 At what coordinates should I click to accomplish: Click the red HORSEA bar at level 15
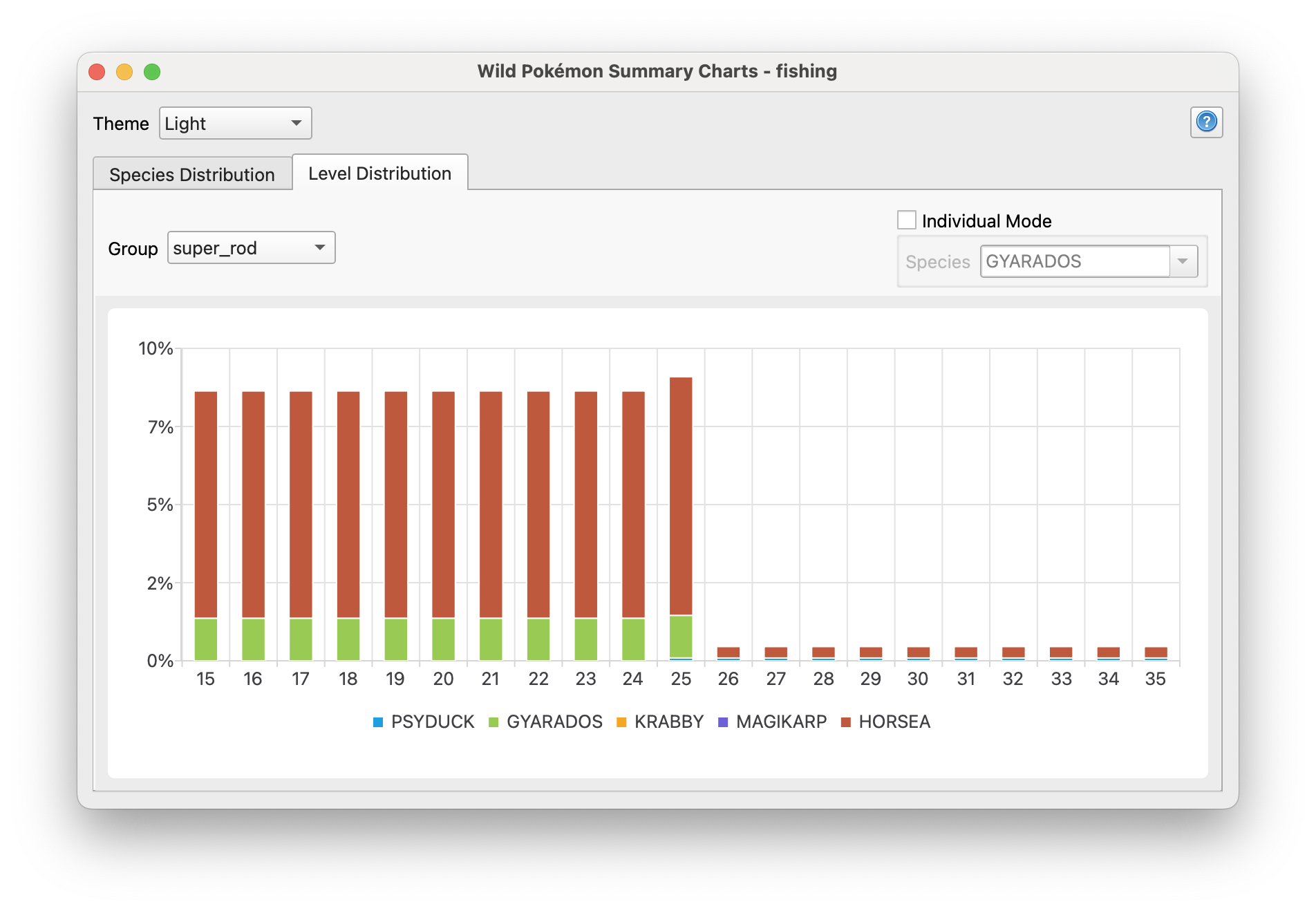tap(206, 505)
